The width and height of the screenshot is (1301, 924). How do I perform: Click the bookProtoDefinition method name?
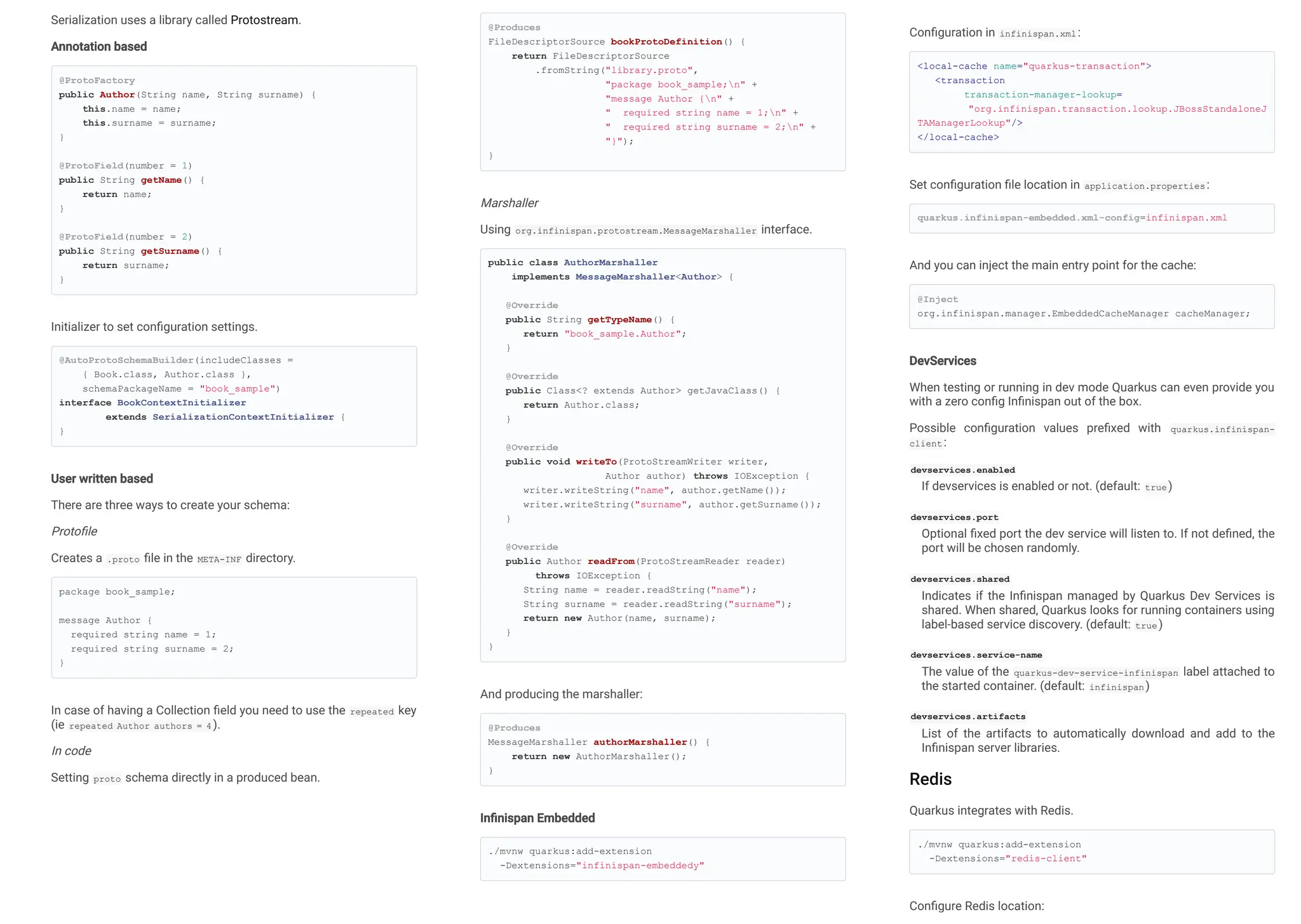coord(666,42)
